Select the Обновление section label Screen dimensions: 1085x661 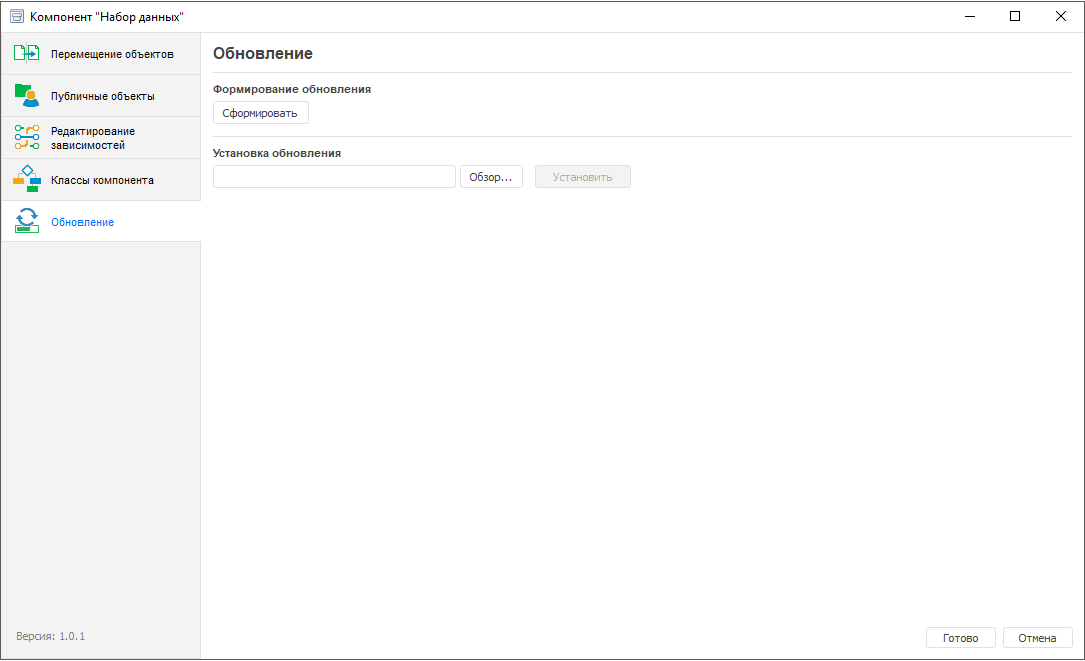[82, 222]
